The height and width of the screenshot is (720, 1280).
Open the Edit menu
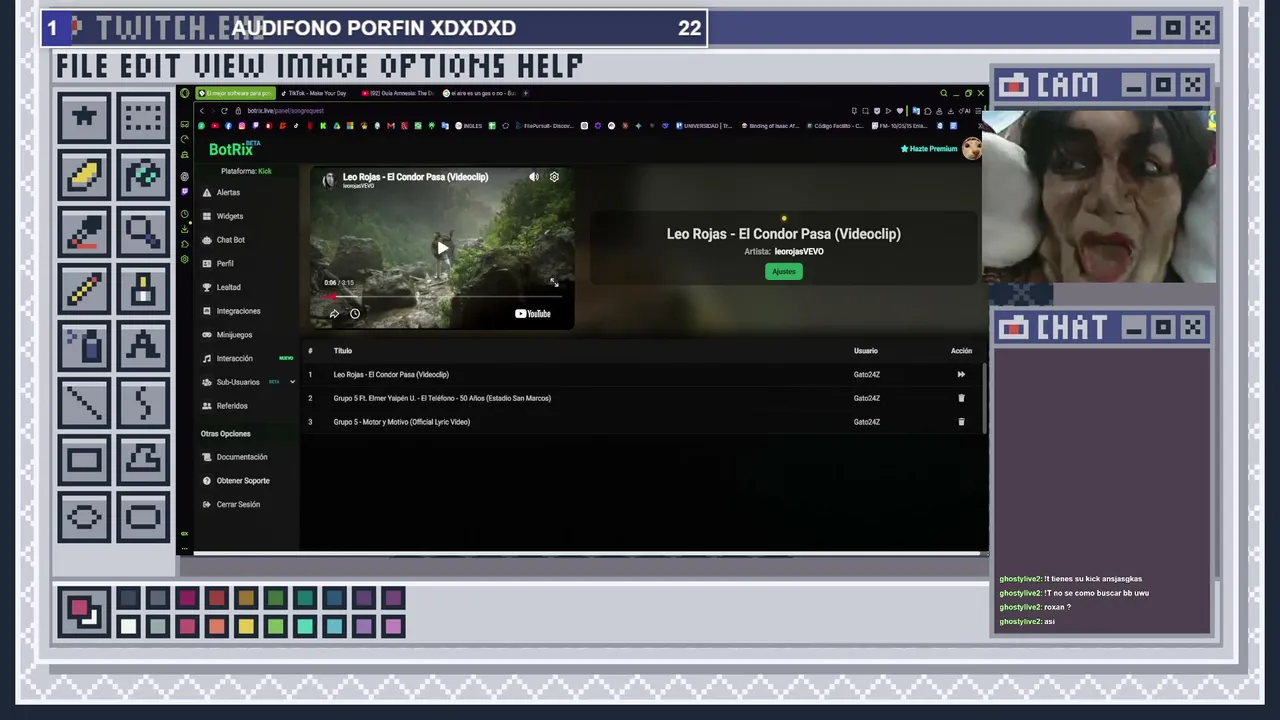click(153, 66)
